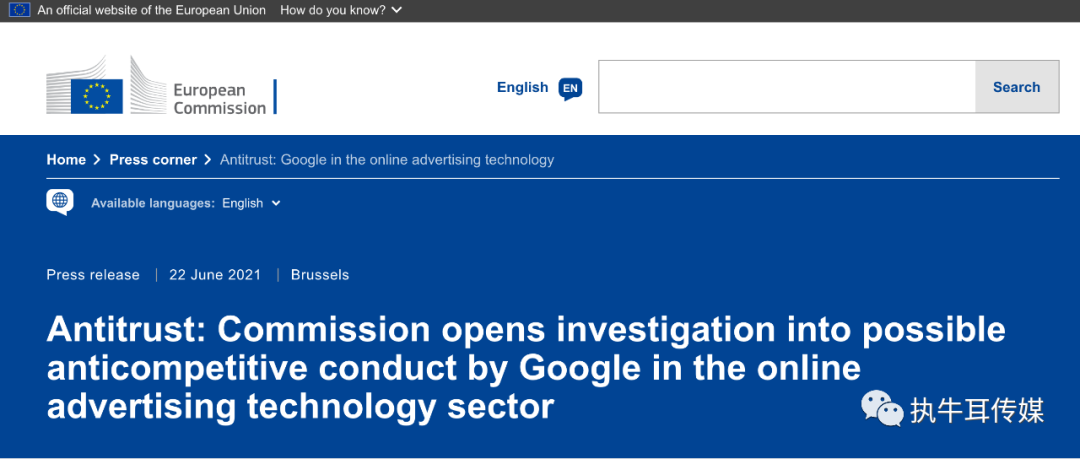Open the Available languages English dropdown

coord(251,203)
